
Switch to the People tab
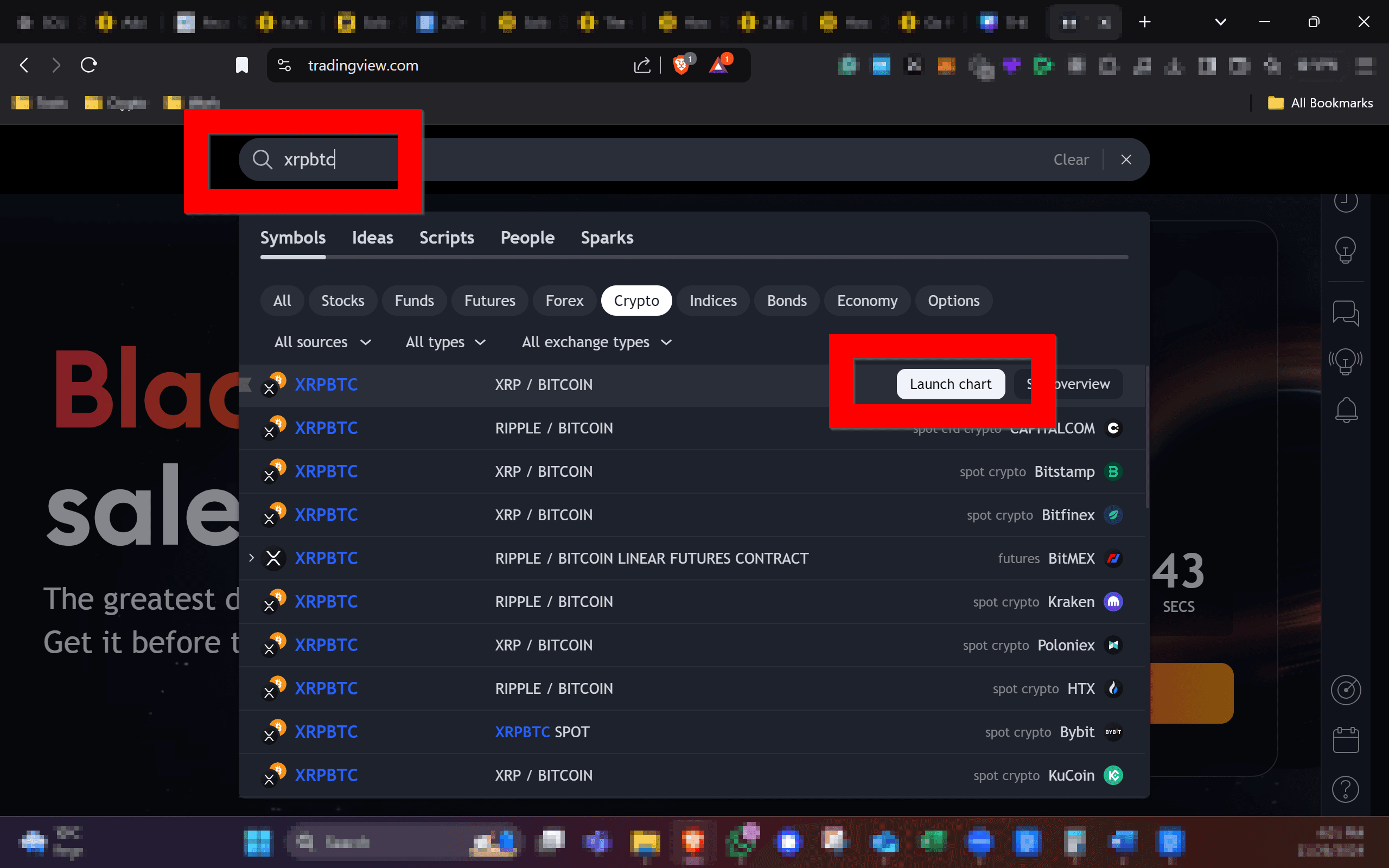coord(527,238)
